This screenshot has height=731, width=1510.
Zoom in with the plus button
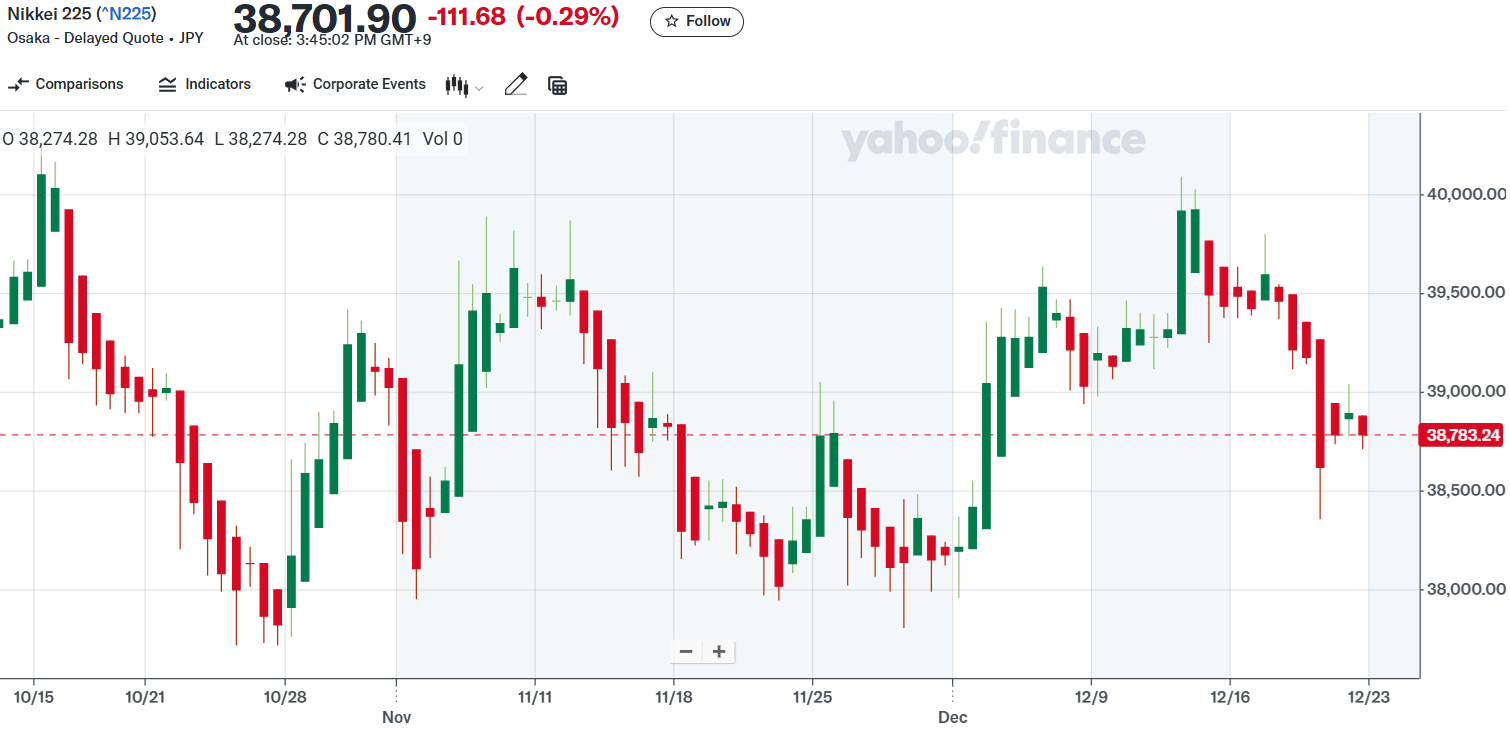[x=718, y=652]
